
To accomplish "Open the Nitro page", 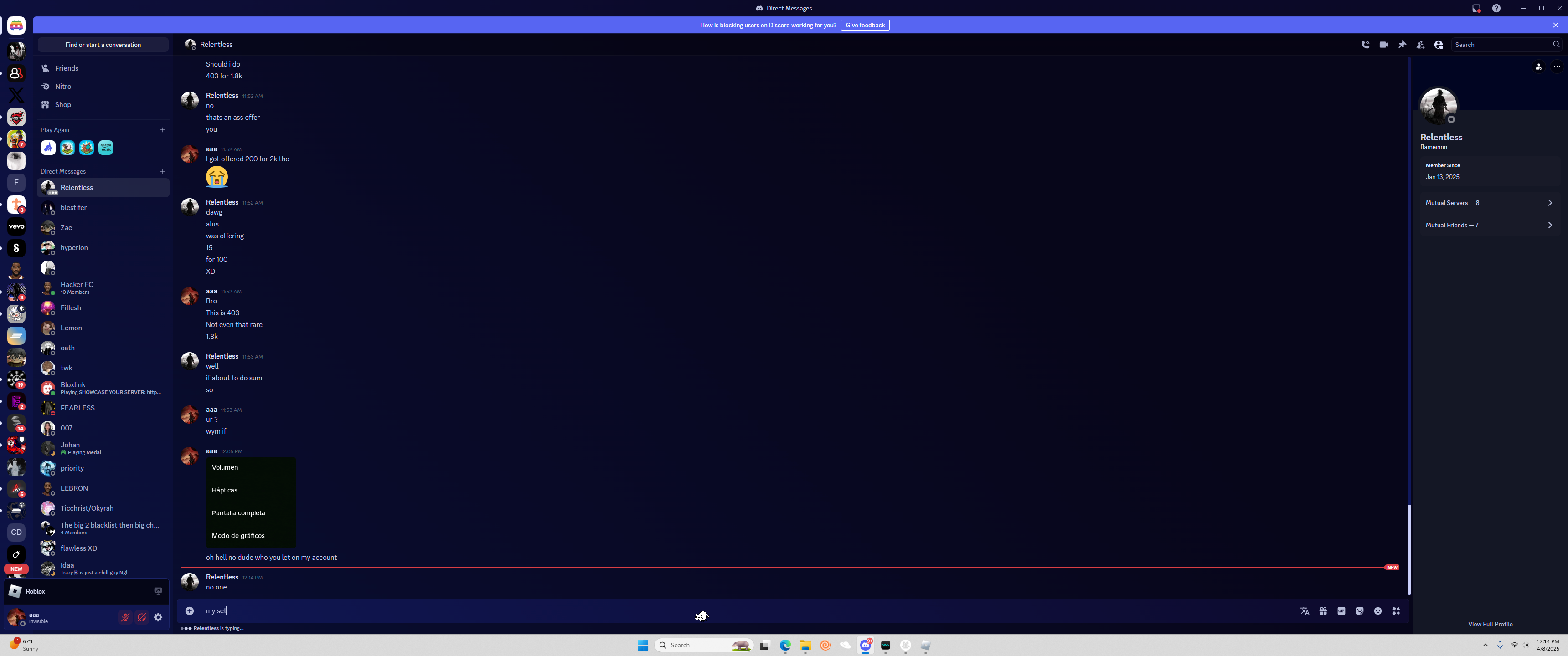I will [x=63, y=87].
